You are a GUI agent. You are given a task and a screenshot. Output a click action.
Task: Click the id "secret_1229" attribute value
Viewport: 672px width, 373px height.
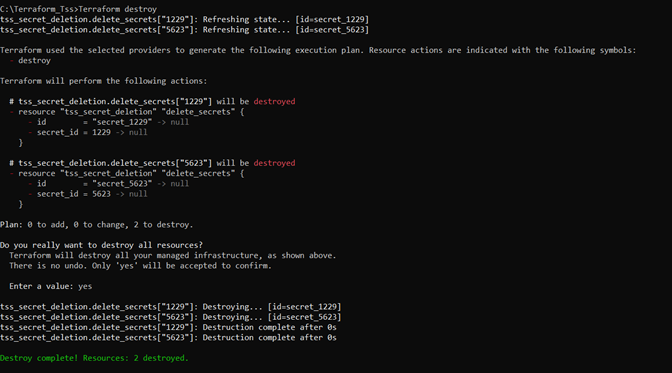click(122, 122)
